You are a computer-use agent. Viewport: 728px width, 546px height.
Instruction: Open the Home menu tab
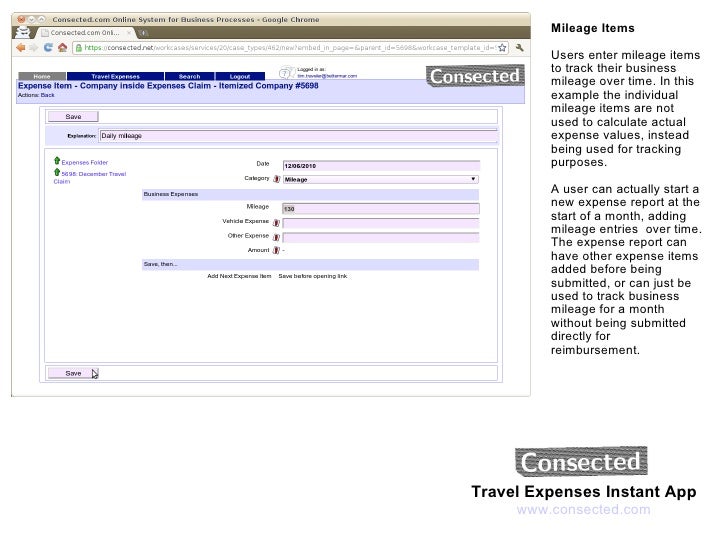click(x=42, y=76)
